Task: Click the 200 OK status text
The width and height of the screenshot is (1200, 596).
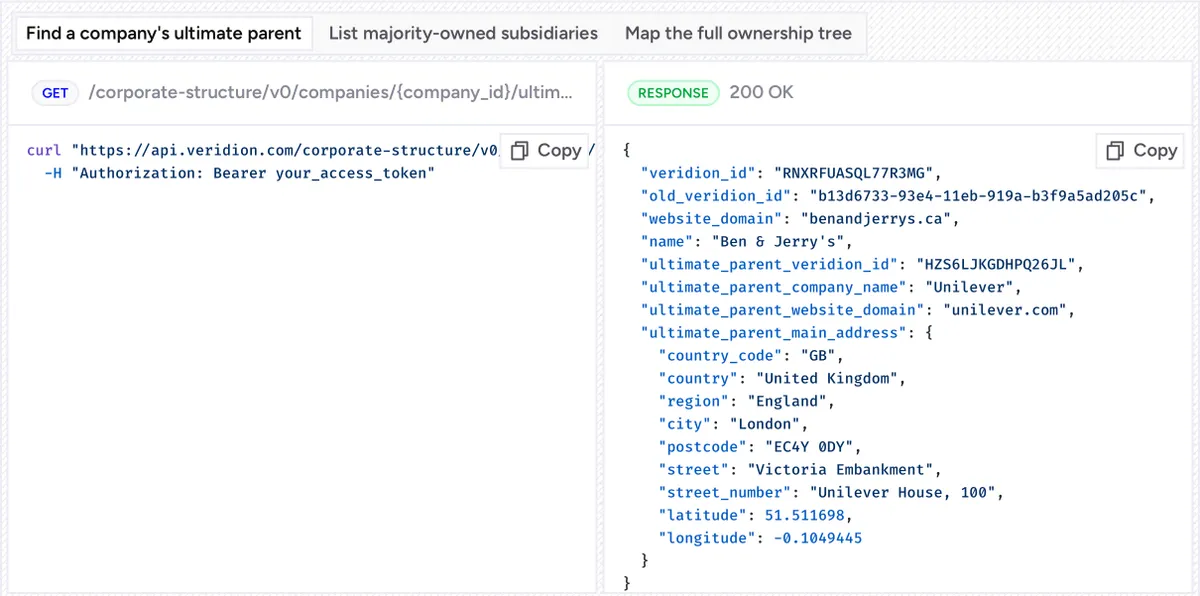Action: (762, 92)
